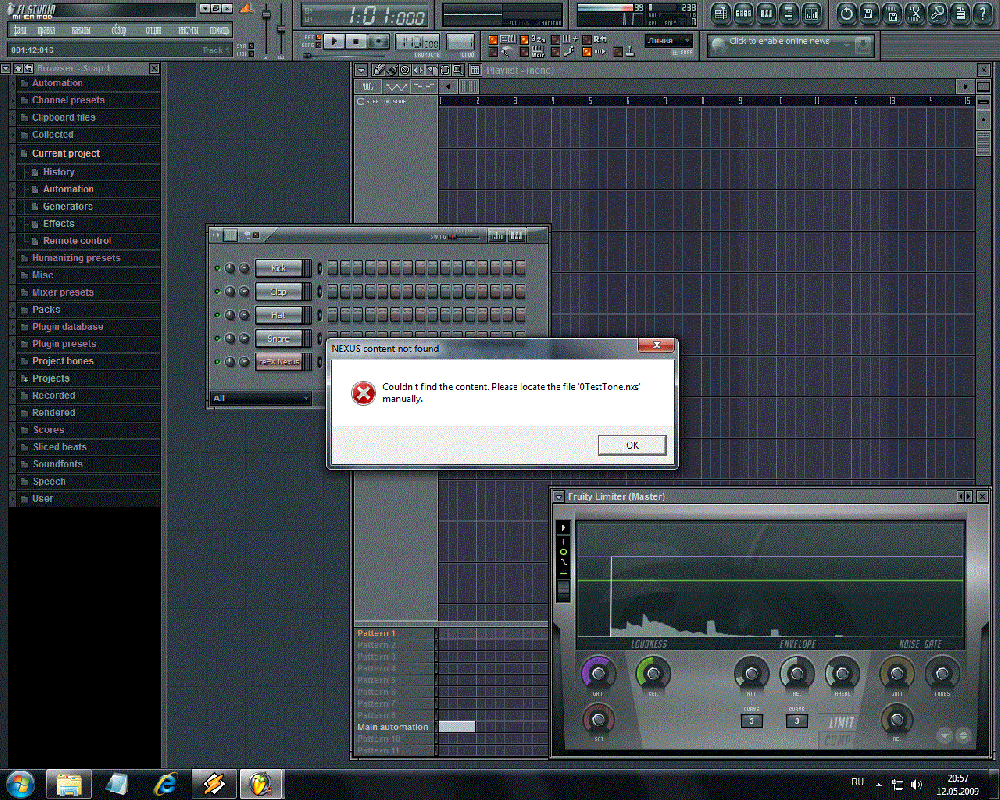
Task: Click the Stop button in transport
Action: (356, 41)
